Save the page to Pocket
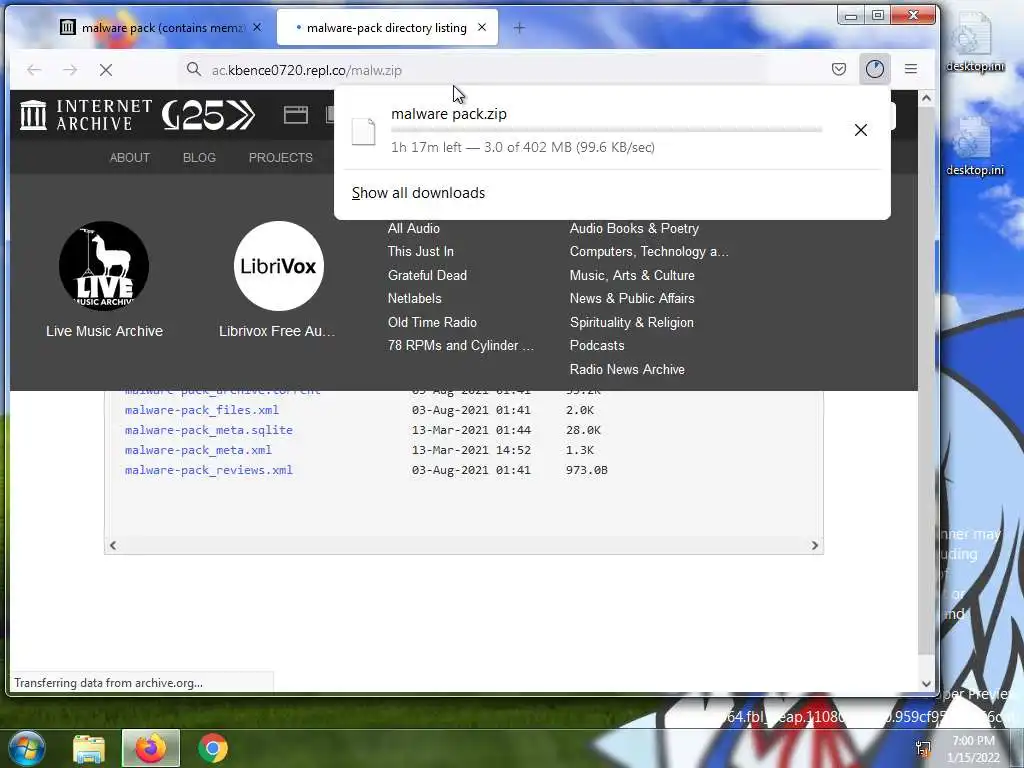This screenshot has width=1024, height=768. [839, 69]
